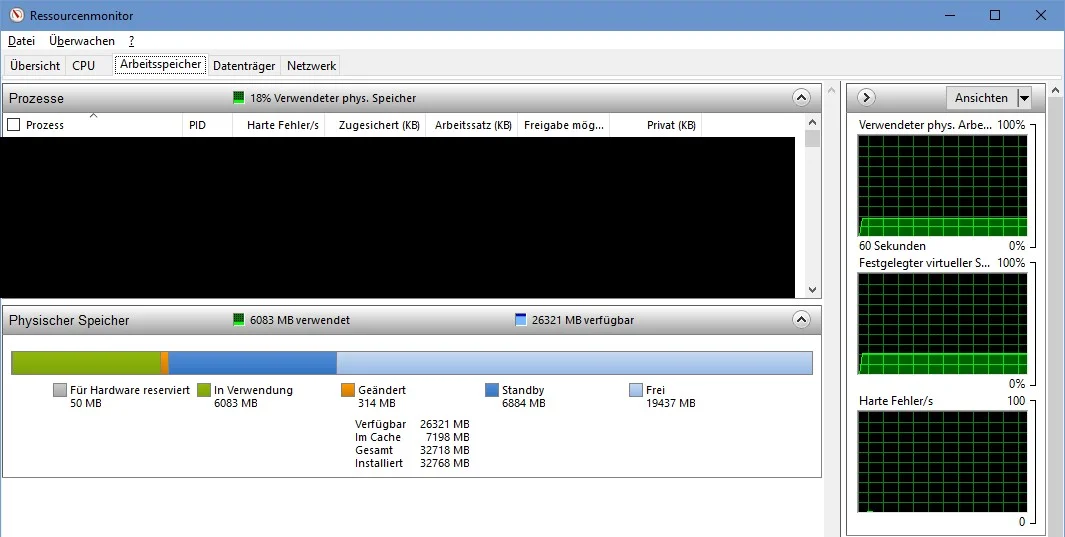Image resolution: width=1065 pixels, height=537 pixels.
Task: Click the graph pane scroll-up arrow
Action: click(x=1055, y=90)
